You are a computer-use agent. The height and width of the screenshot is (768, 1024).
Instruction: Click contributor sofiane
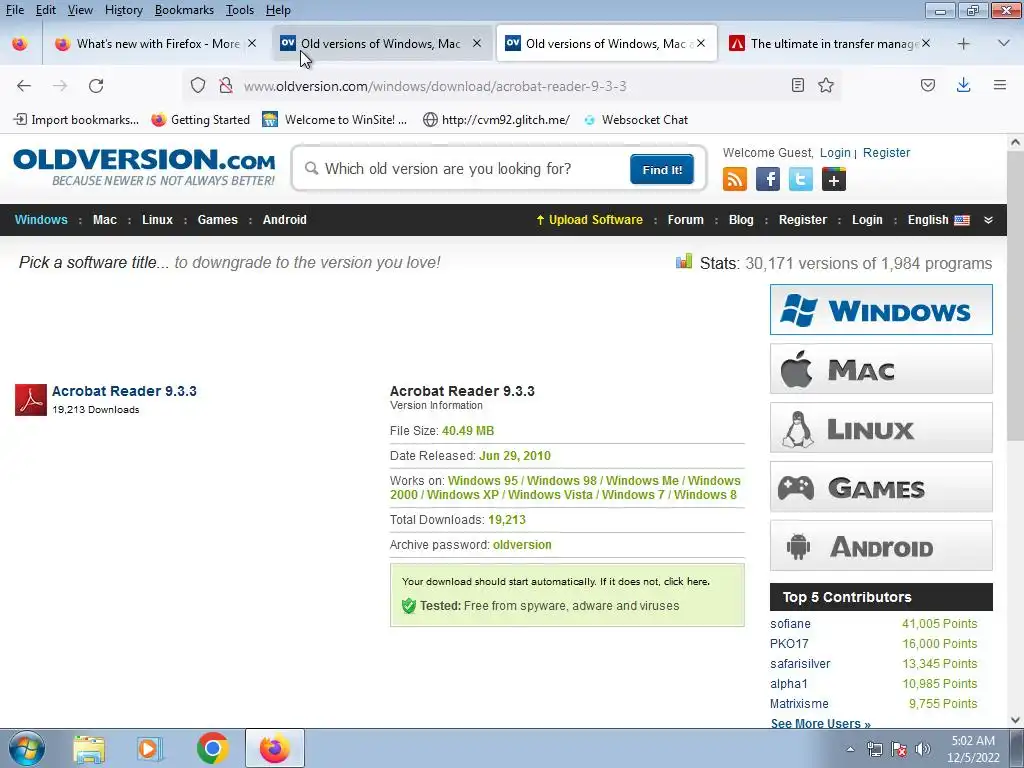point(790,624)
